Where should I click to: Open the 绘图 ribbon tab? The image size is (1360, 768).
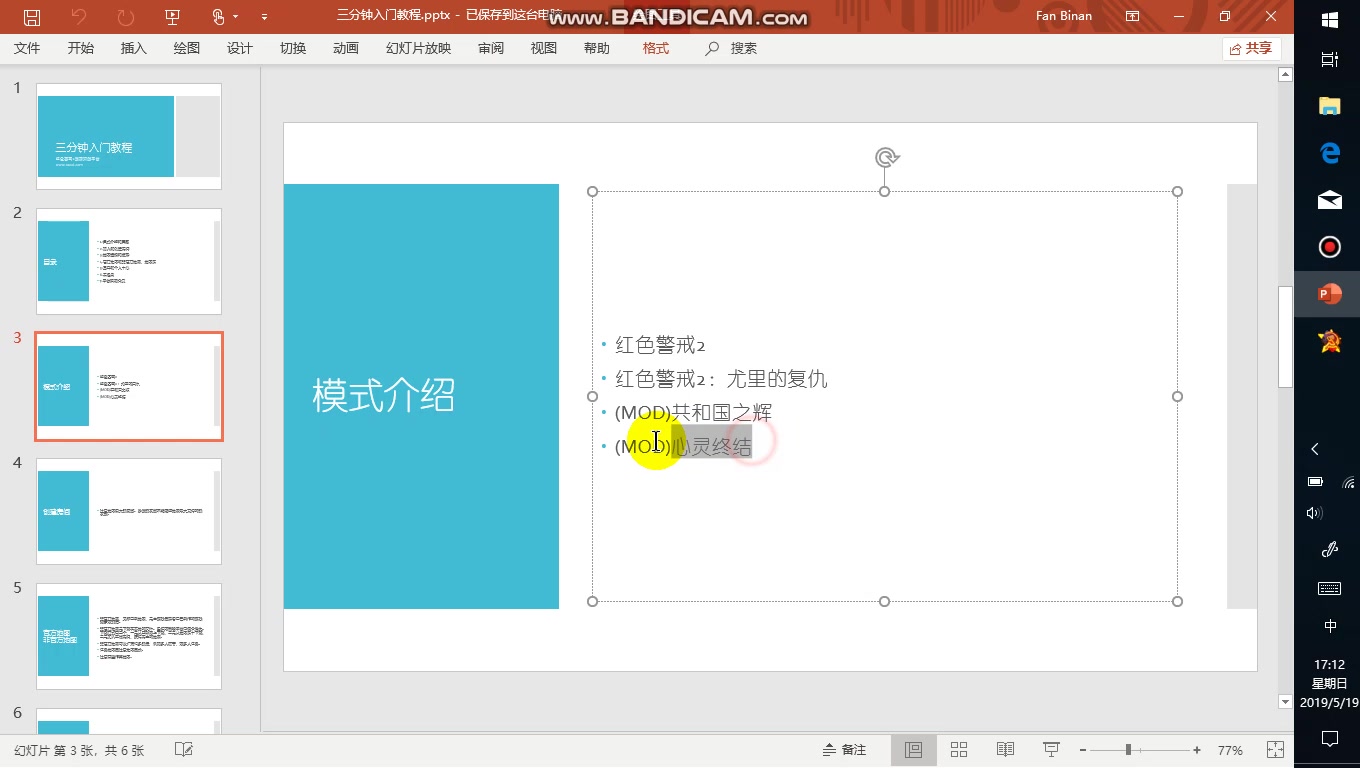[187, 48]
